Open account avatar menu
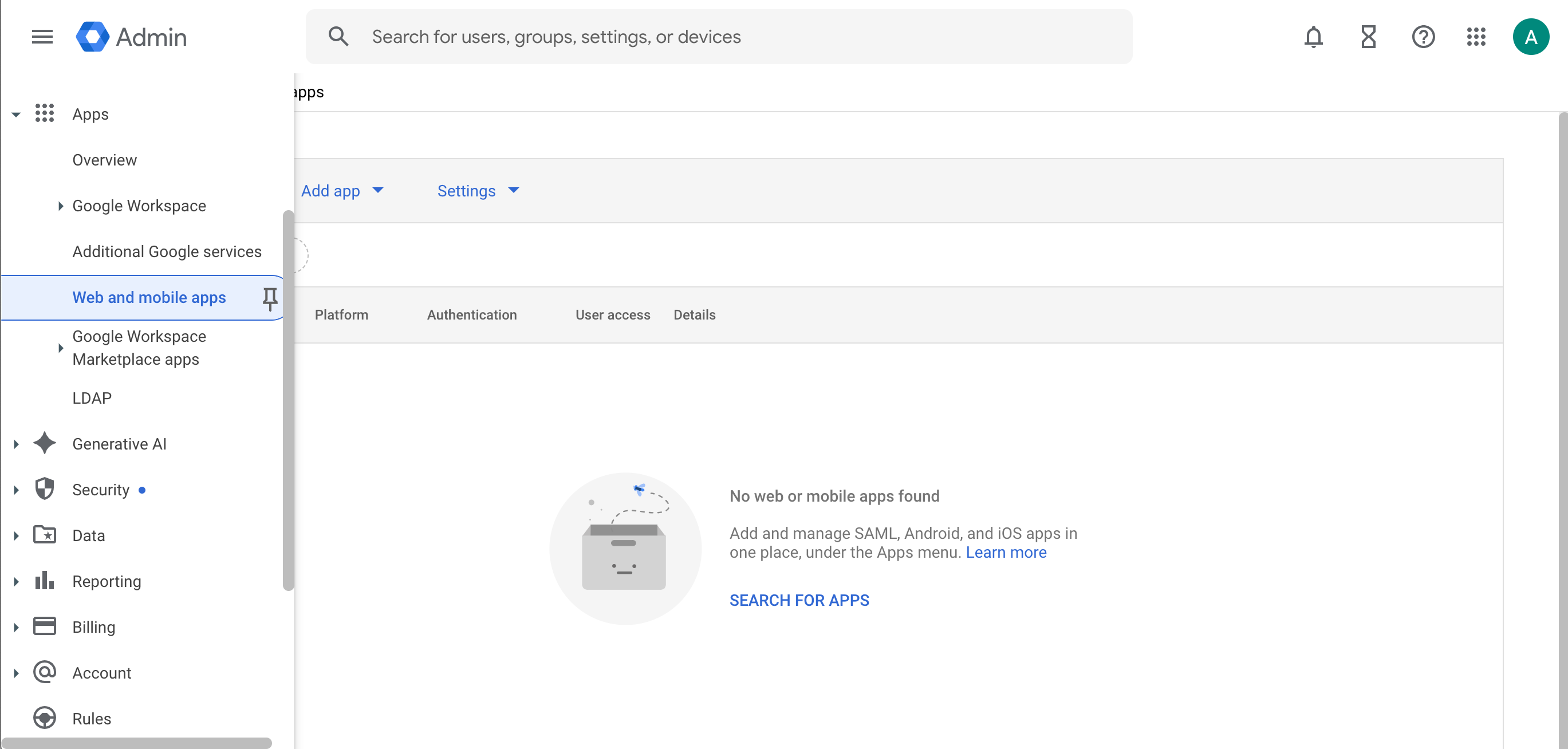Screen dimensions: 1568x749 click(1530, 37)
